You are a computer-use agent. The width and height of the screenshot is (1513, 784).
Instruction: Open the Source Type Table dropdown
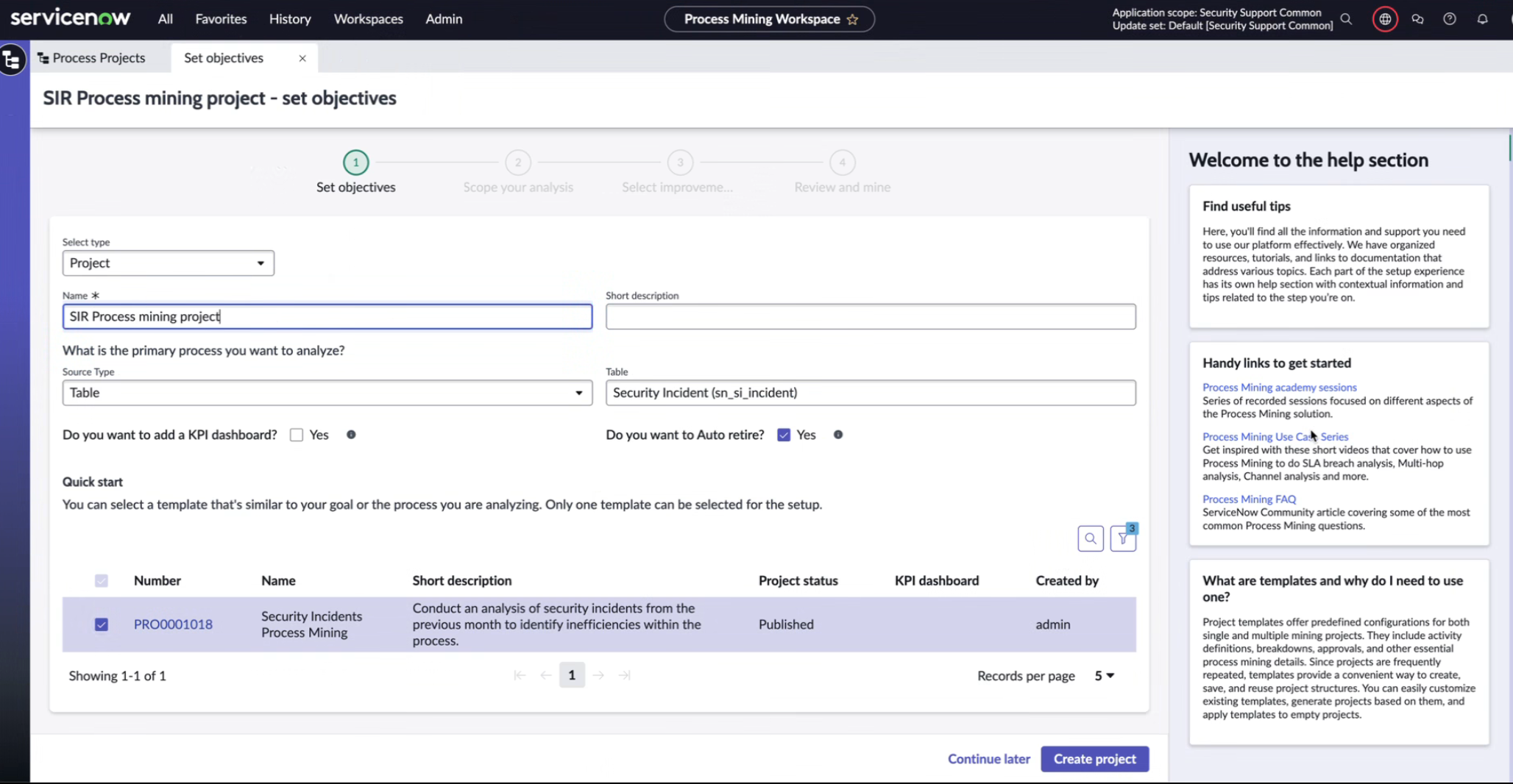(327, 393)
